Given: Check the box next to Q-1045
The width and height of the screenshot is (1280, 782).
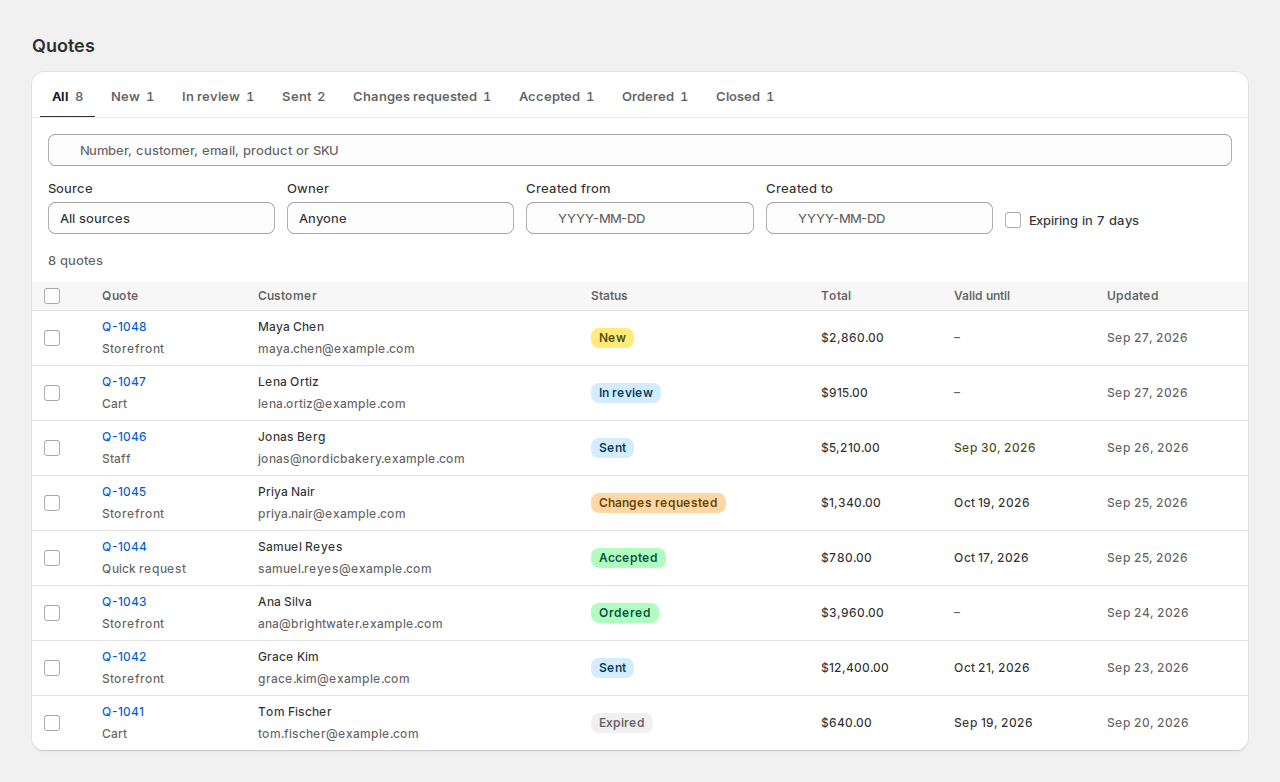Looking at the screenshot, I should pyautogui.click(x=52, y=503).
